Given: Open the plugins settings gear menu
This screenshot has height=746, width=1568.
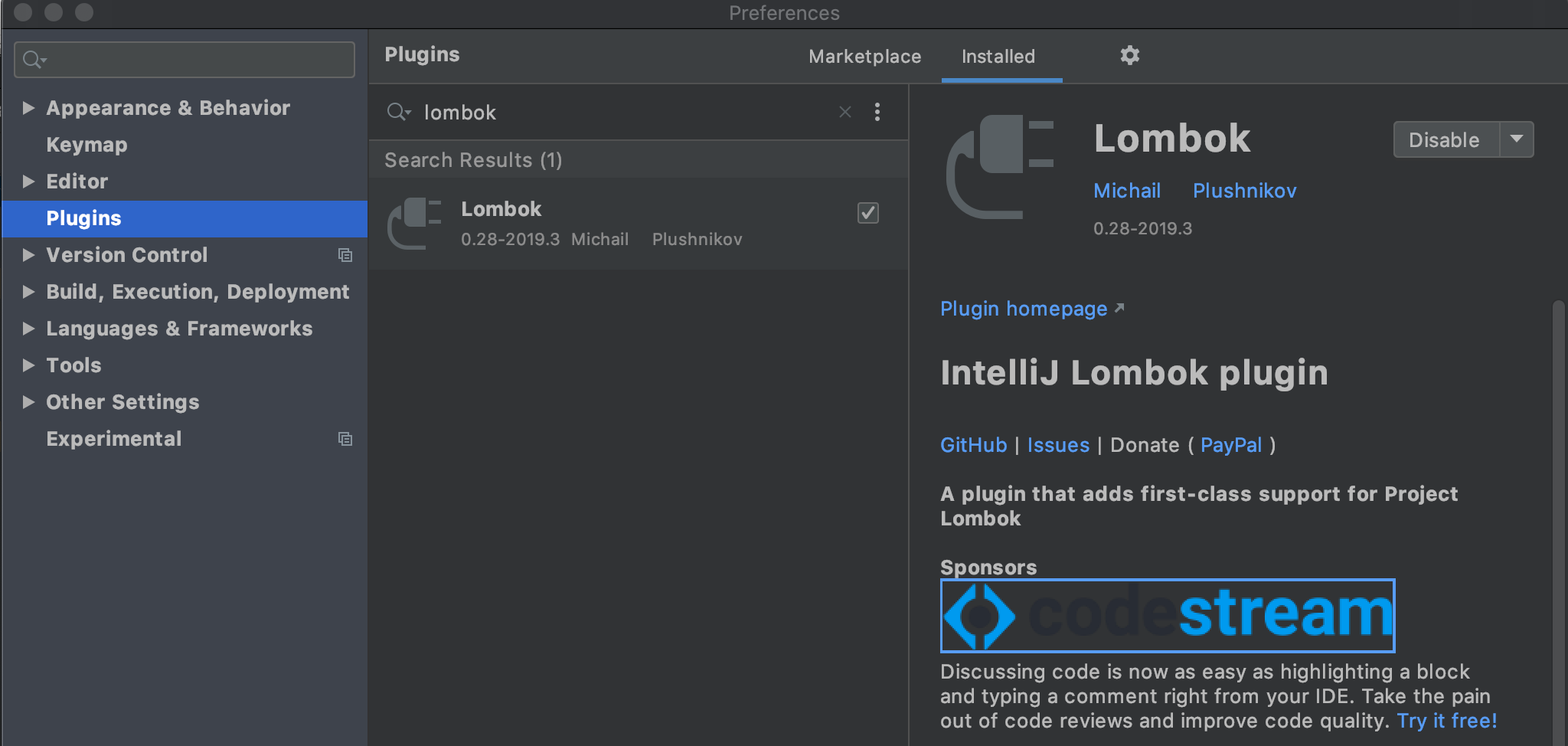Looking at the screenshot, I should (x=1129, y=55).
